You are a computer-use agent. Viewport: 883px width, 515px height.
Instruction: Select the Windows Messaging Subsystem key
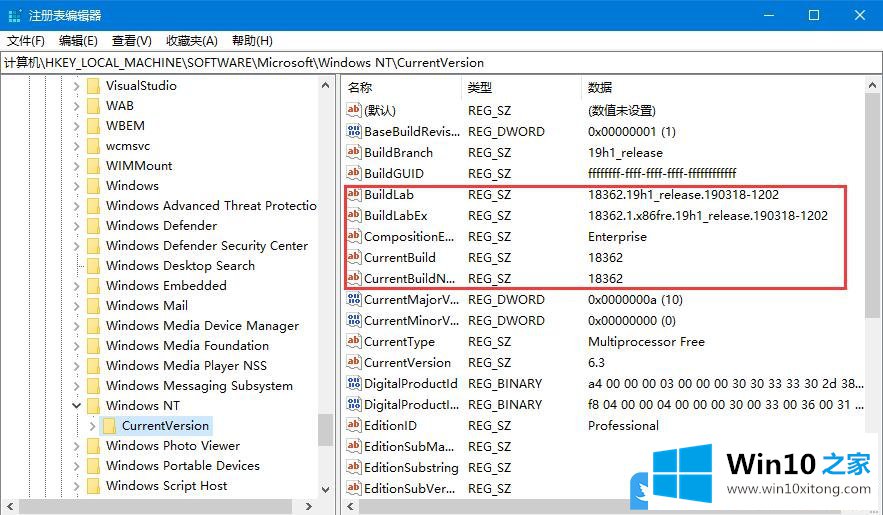pyautogui.click(x=199, y=386)
